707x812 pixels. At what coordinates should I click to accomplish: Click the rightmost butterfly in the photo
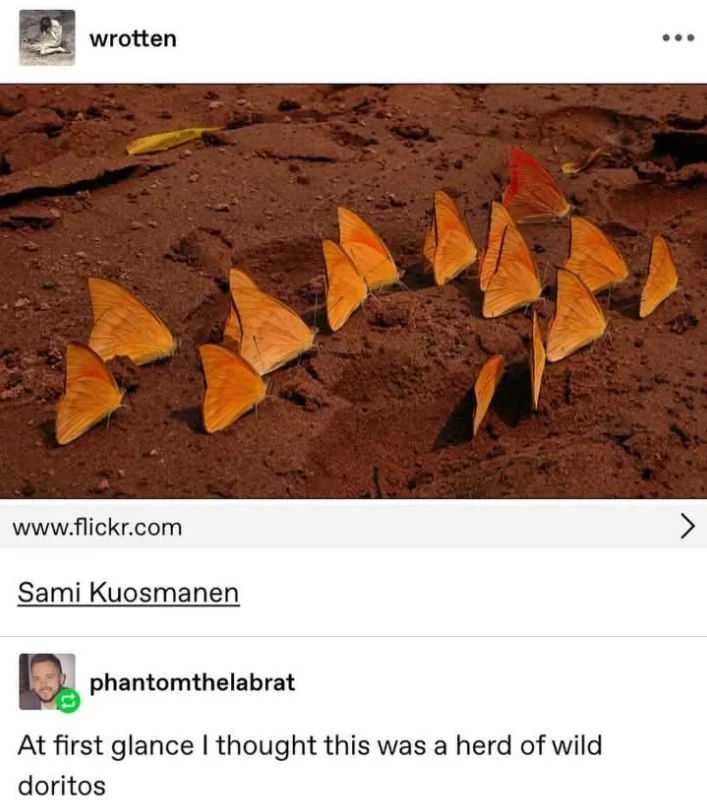(658, 277)
